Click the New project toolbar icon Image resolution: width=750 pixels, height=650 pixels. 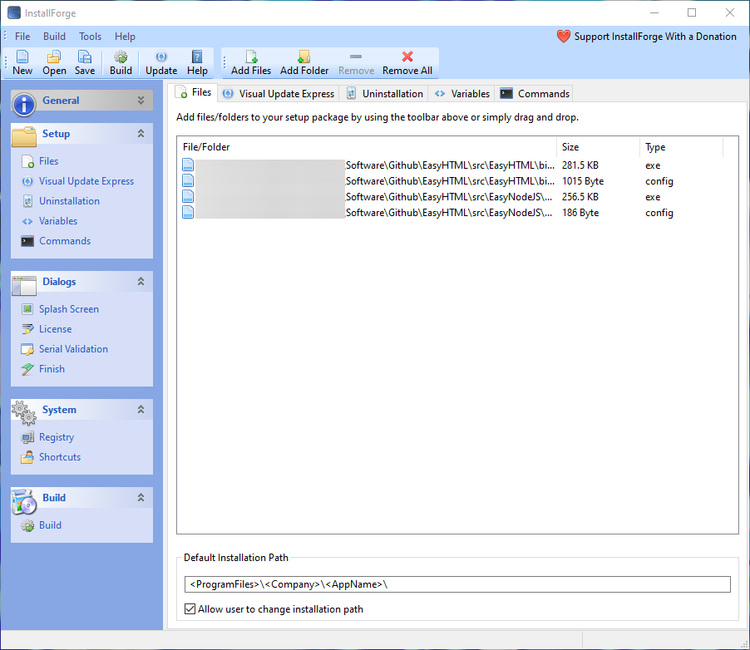click(22, 57)
